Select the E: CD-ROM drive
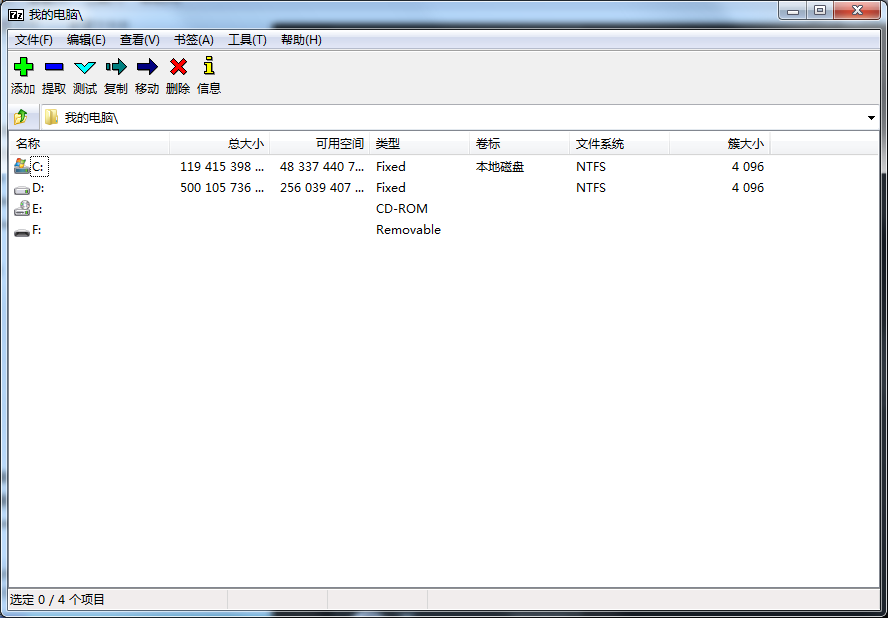The width and height of the screenshot is (888, 618). point(37,209)
